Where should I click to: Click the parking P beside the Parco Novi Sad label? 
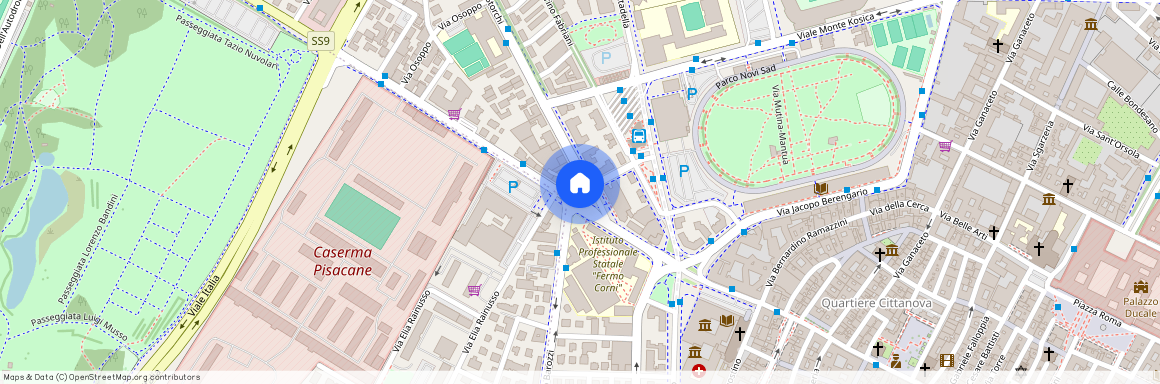point(692,94)
